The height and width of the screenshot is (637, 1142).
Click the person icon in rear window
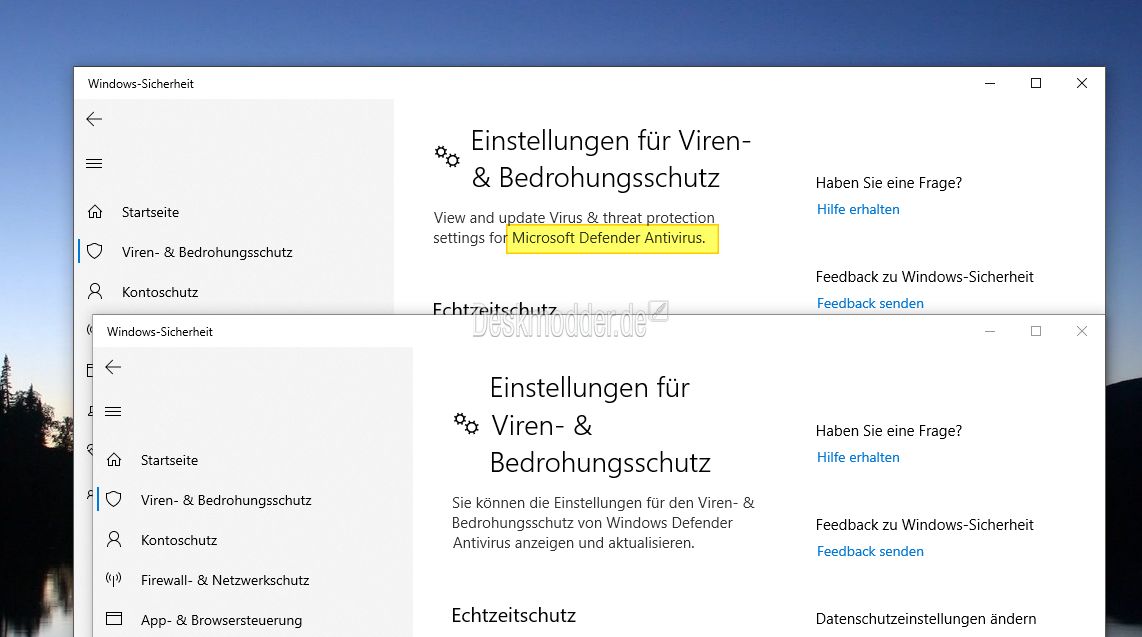95,292
